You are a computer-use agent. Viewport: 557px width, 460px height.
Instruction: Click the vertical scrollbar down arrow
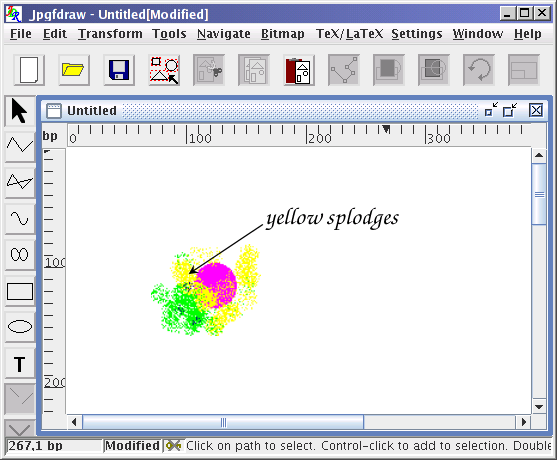pos(539,407)
